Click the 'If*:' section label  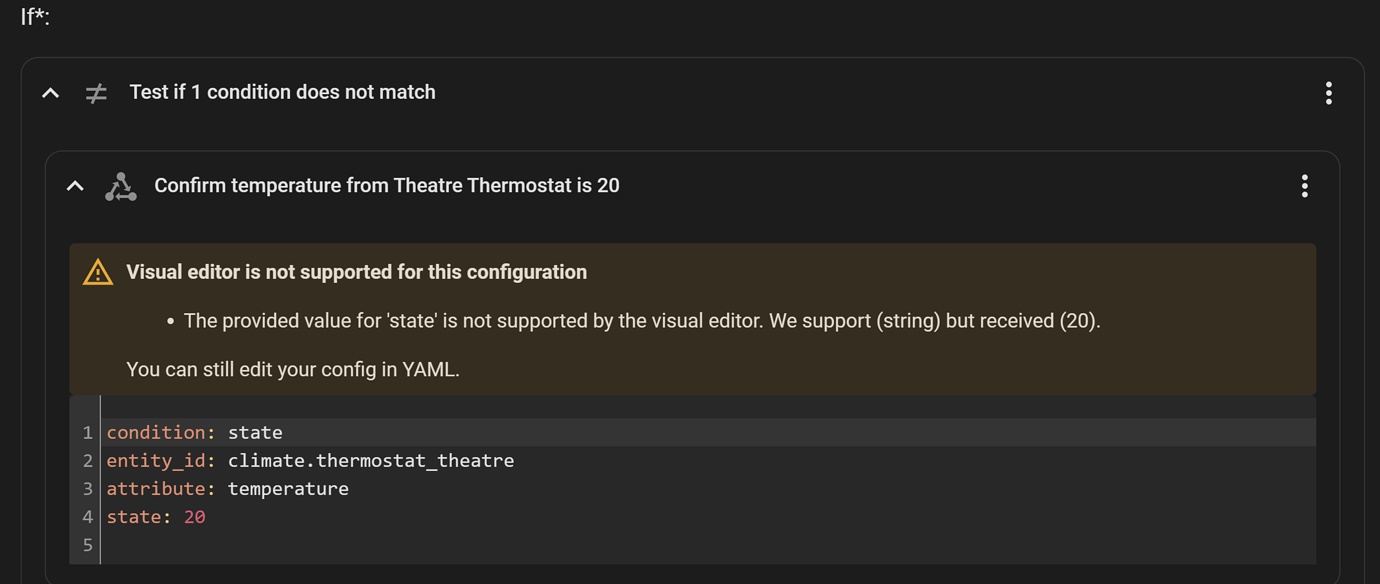(x=35, y=17)
